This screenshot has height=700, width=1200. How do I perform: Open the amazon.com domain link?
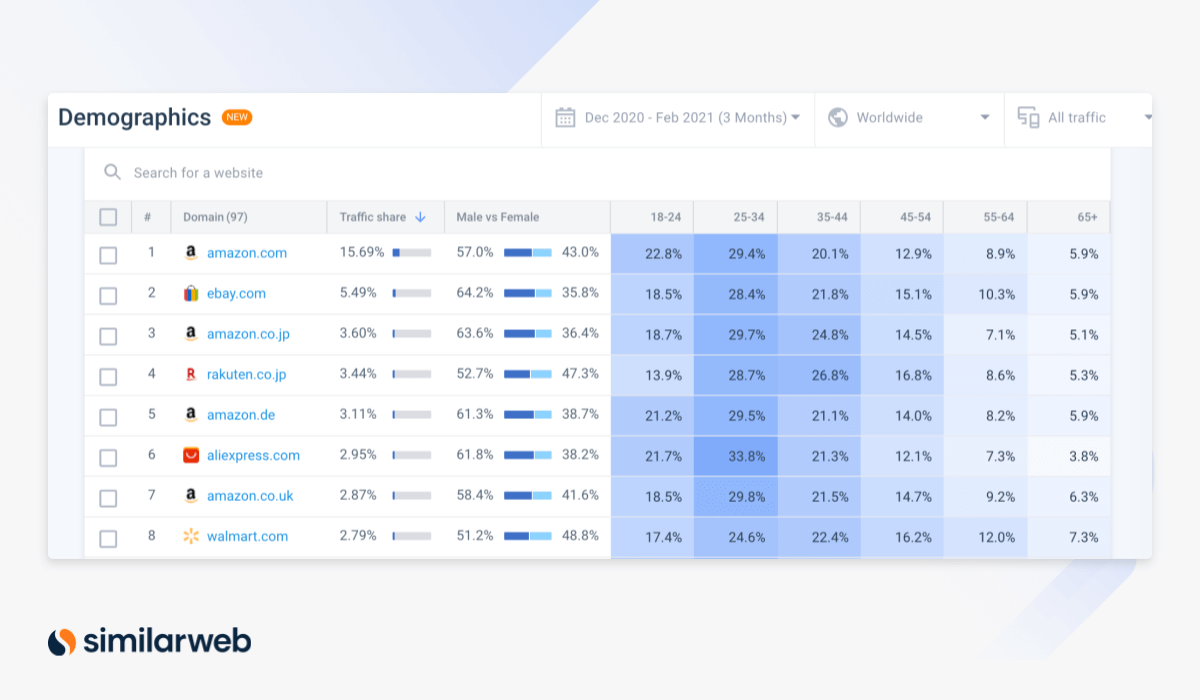tap(247, 253)
